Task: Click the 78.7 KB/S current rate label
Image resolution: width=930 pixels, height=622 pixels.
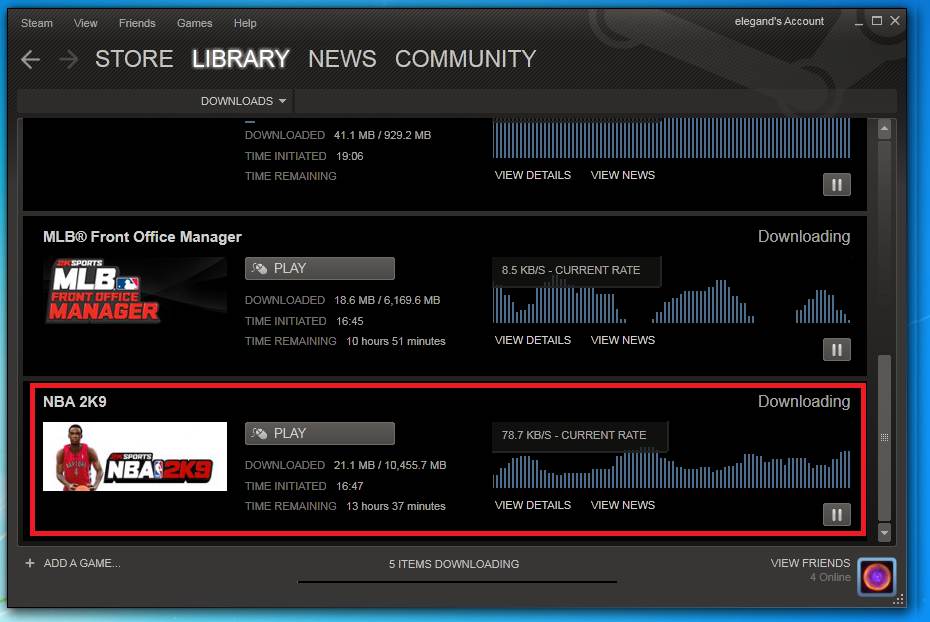Action: tap(574, 435)
